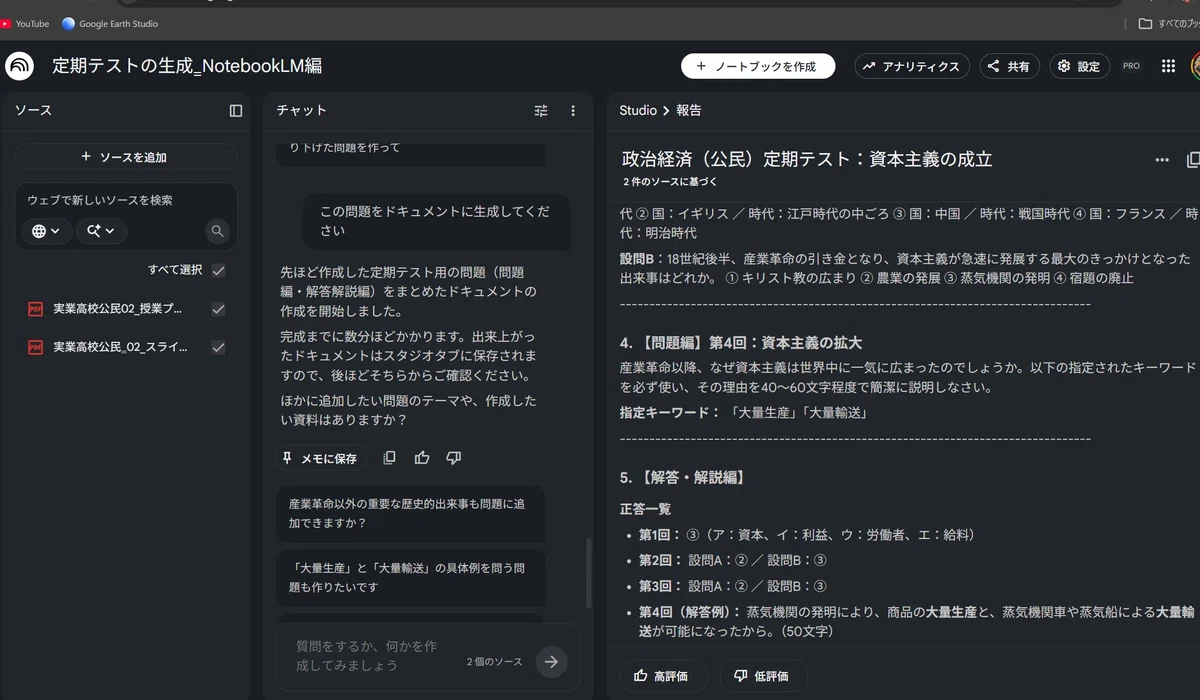Copy chat response icon
Image resolution: width=1200 pixels, height=700 pixels.
[389, 458]
